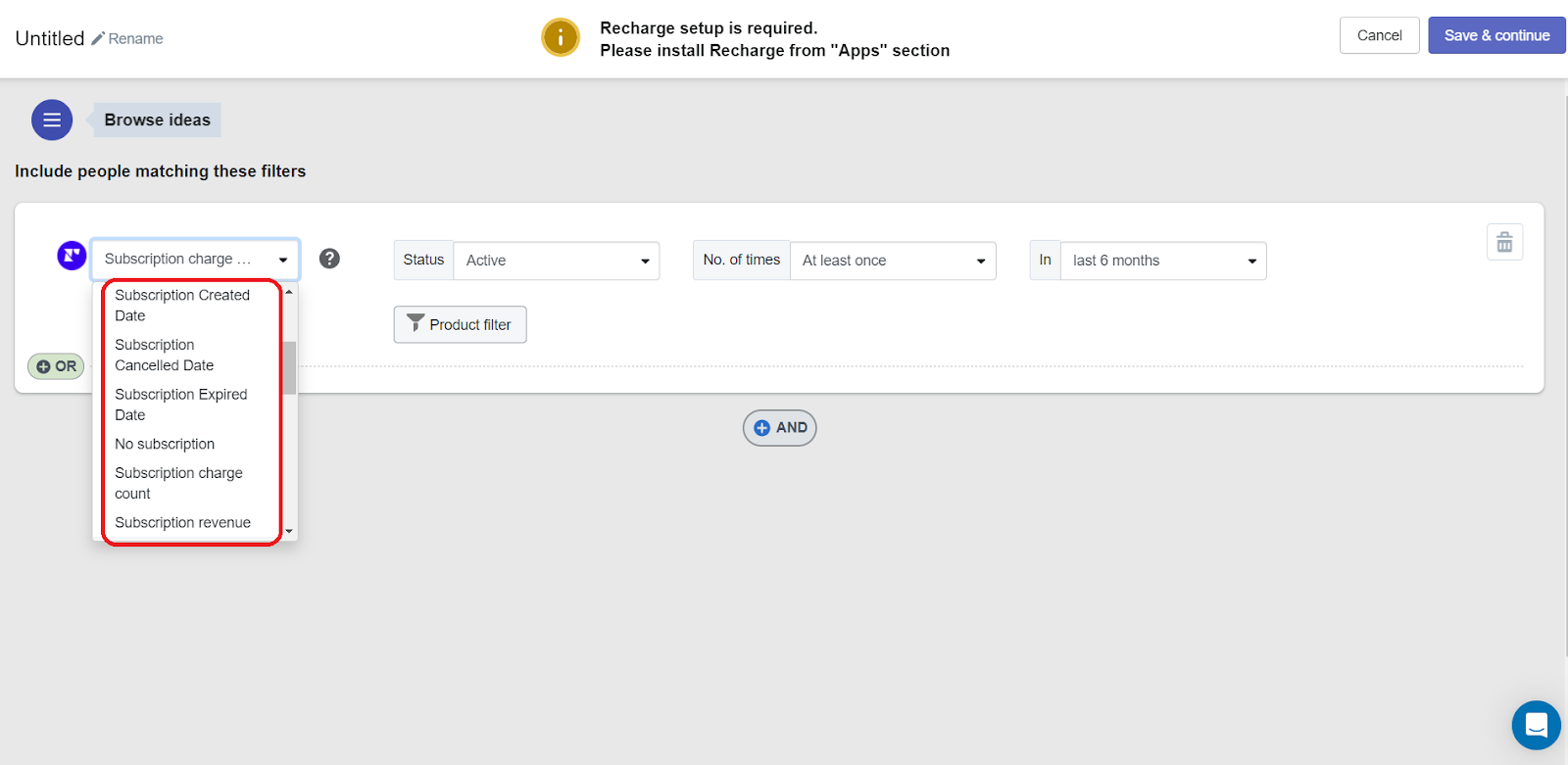This screenshot has height=765, width=1568.
Task: Open the hamburger menu icon
Action: 52,120
